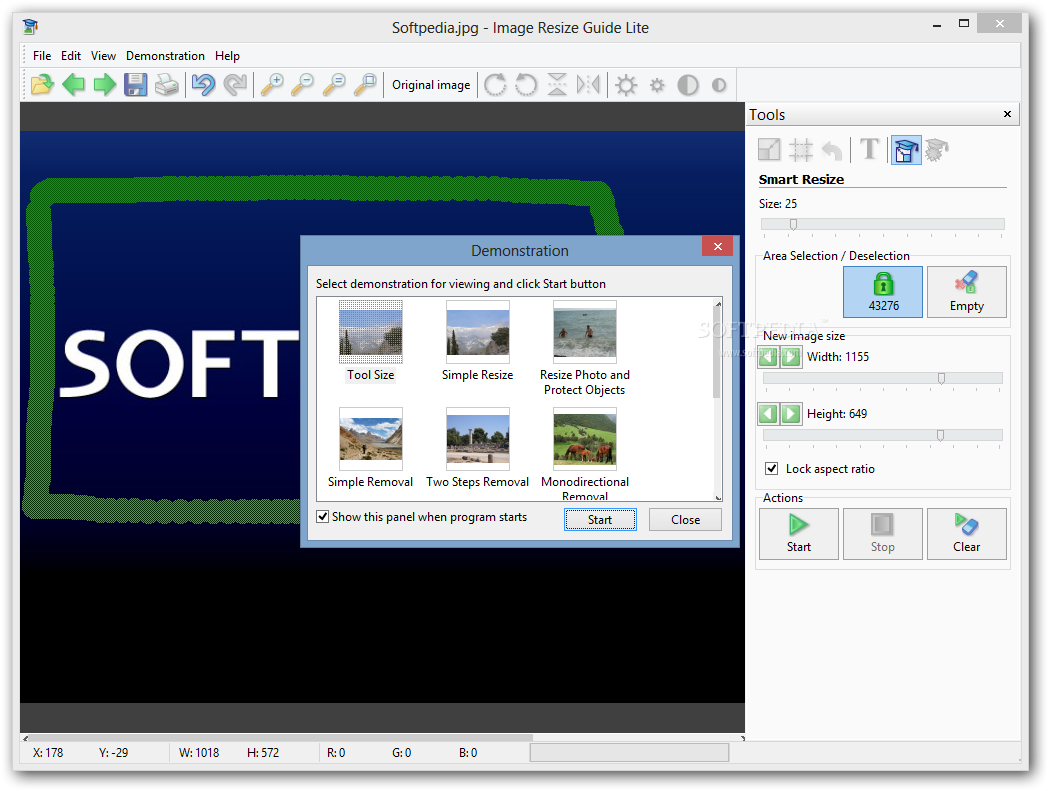
Task: Increase Height with the right arrow
Action: 791,414
